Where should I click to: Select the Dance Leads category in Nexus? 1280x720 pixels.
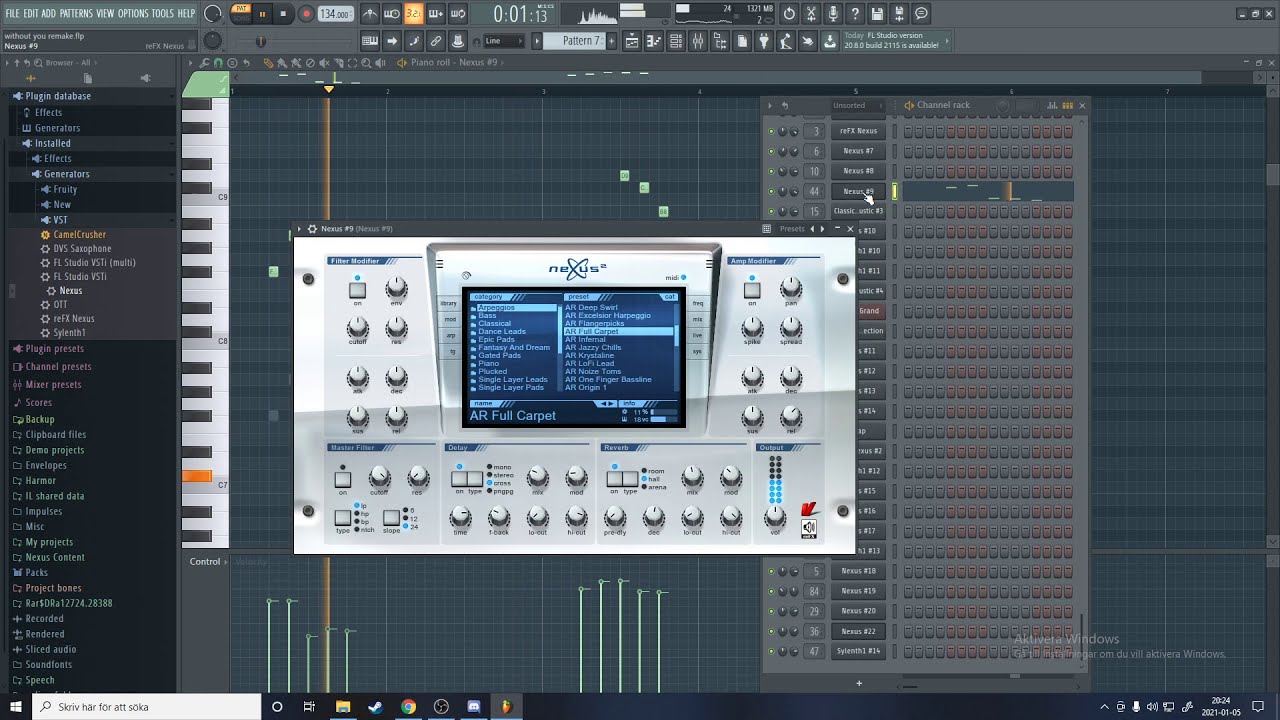click(502, 332)
